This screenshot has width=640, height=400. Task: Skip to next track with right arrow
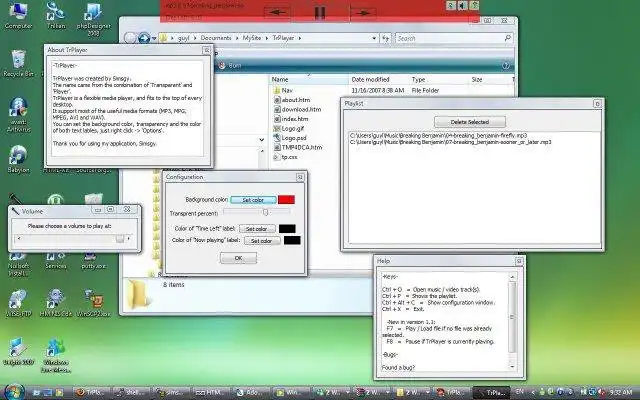point(363,12)
